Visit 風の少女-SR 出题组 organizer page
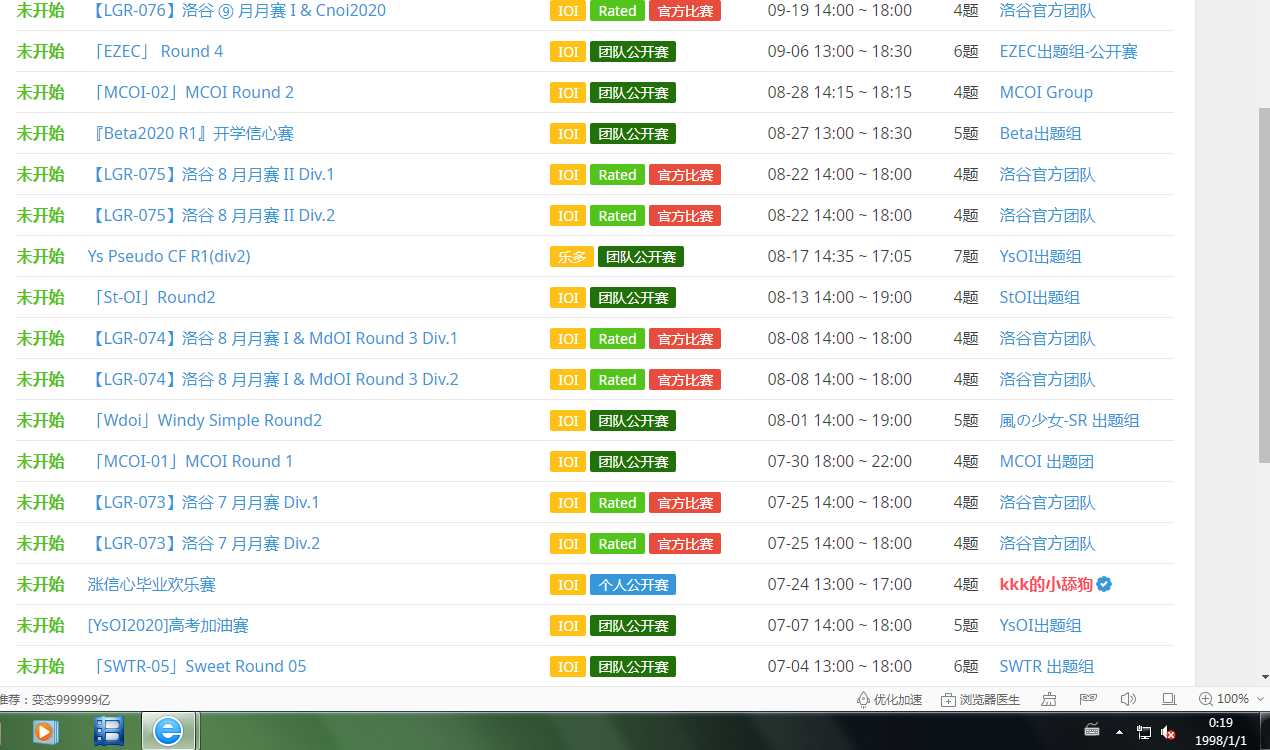1270x750 pixels. coord(1070,420)
